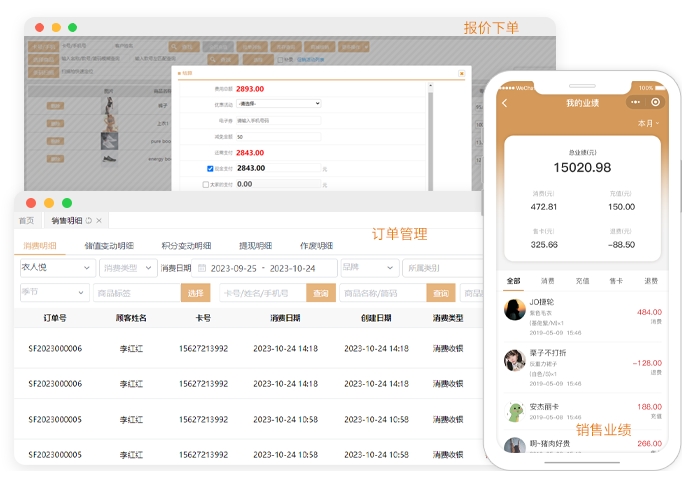Close the payment dialog with orange X
This screenshot has height=481, width=691.
click(x=461, y=73)
